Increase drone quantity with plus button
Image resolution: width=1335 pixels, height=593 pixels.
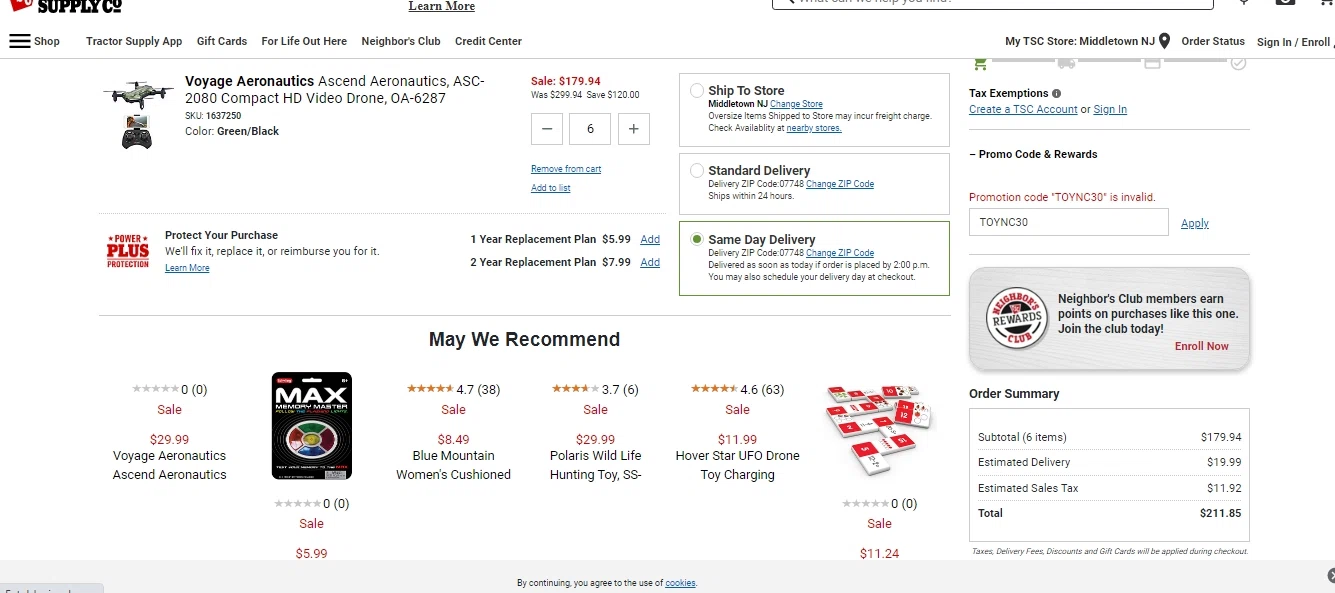click(634, 128)
